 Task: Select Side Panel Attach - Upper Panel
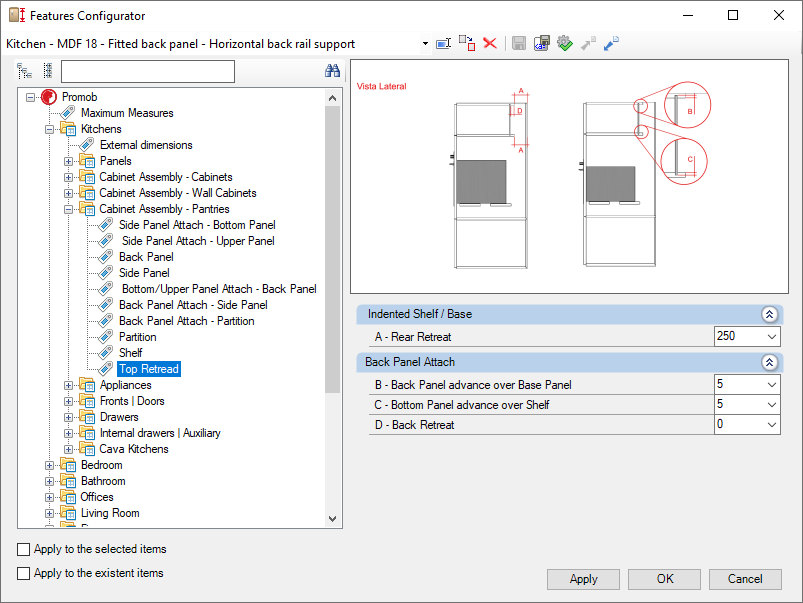(198, 241)
